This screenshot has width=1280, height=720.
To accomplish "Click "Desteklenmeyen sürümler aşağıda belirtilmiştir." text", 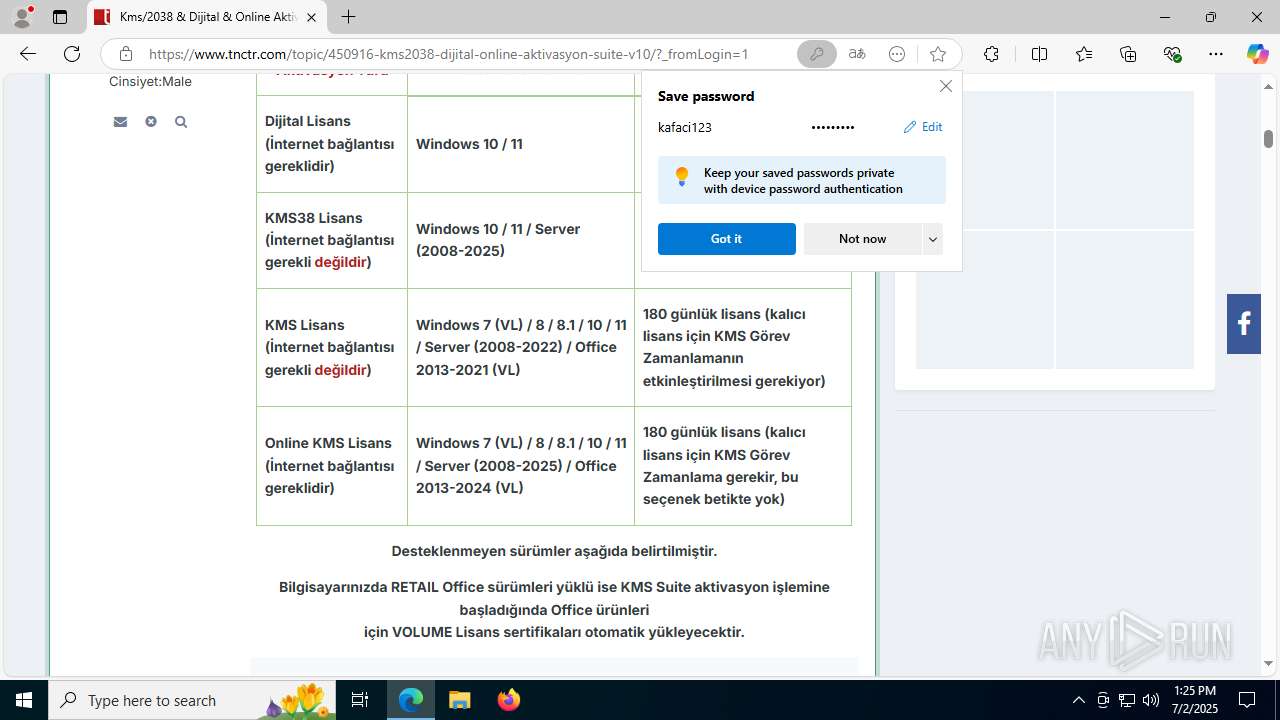I will click(554, 551).
